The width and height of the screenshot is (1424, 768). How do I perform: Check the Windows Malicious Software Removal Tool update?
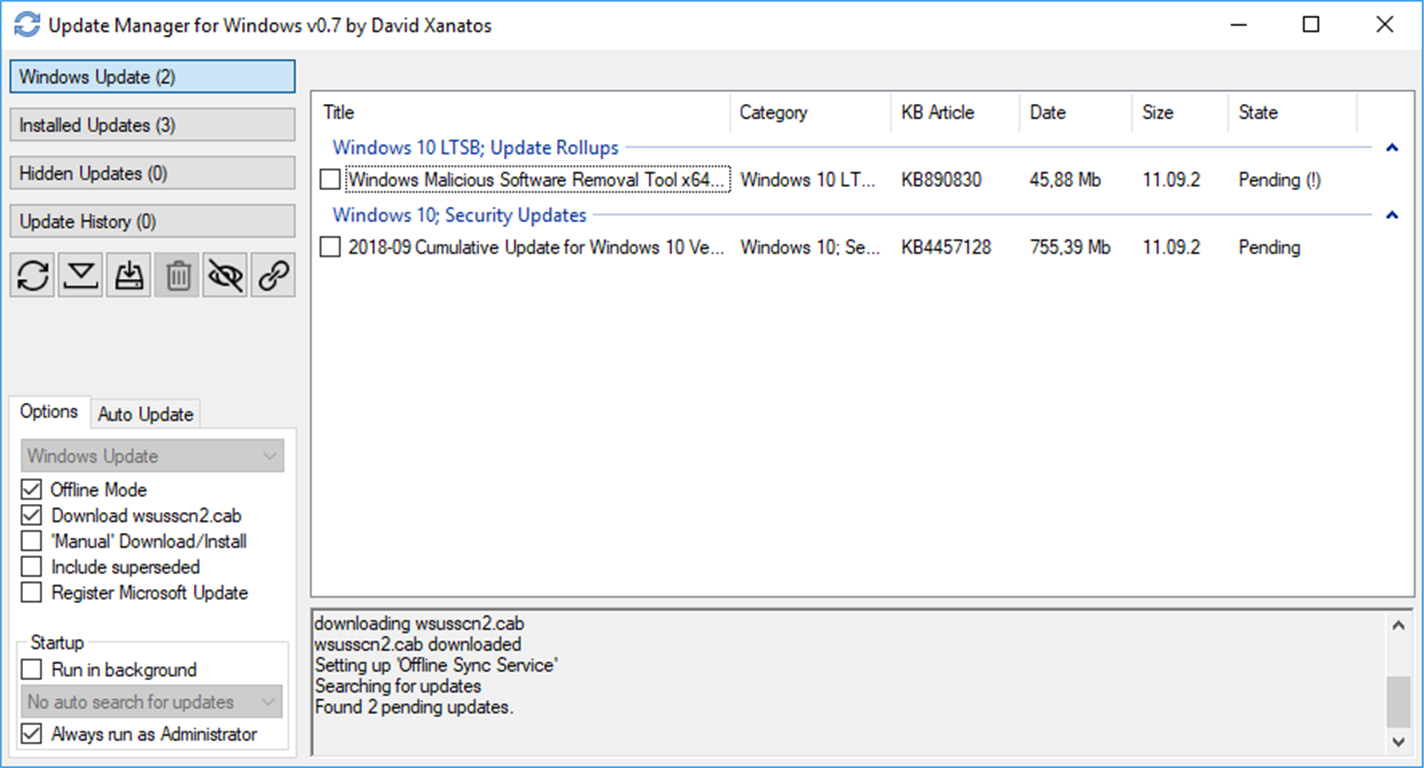(330, 180)
